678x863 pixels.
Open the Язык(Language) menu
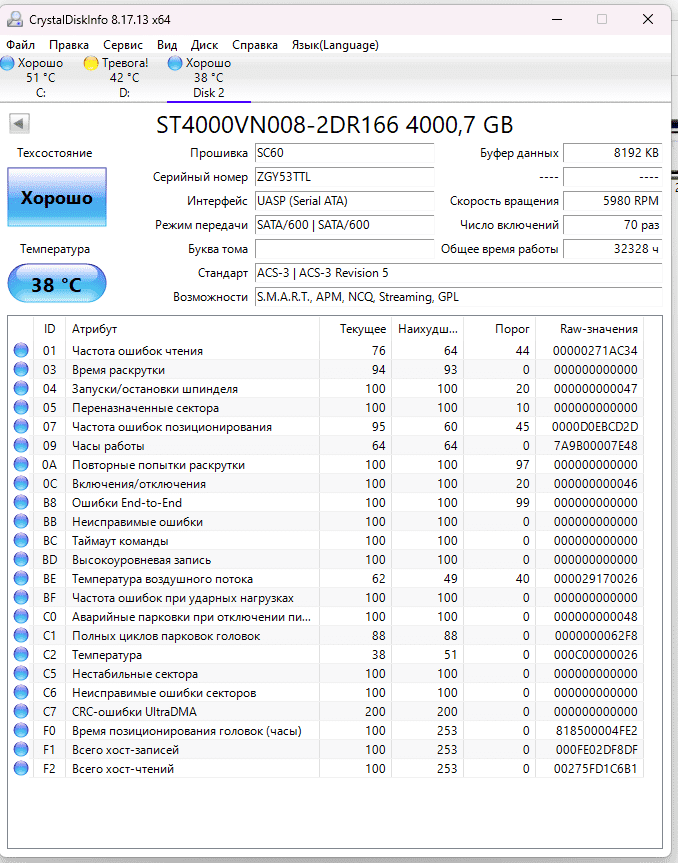(334, 45)
